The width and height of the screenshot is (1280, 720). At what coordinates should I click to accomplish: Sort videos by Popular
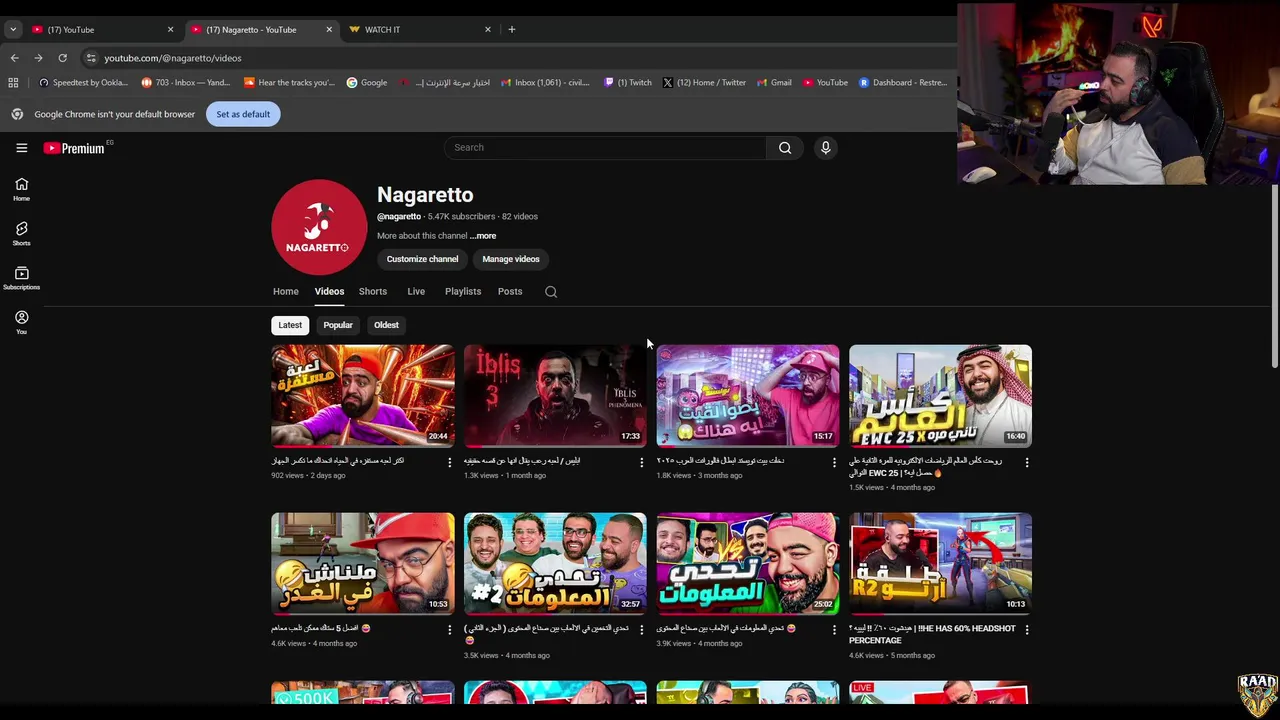(338, 325)
